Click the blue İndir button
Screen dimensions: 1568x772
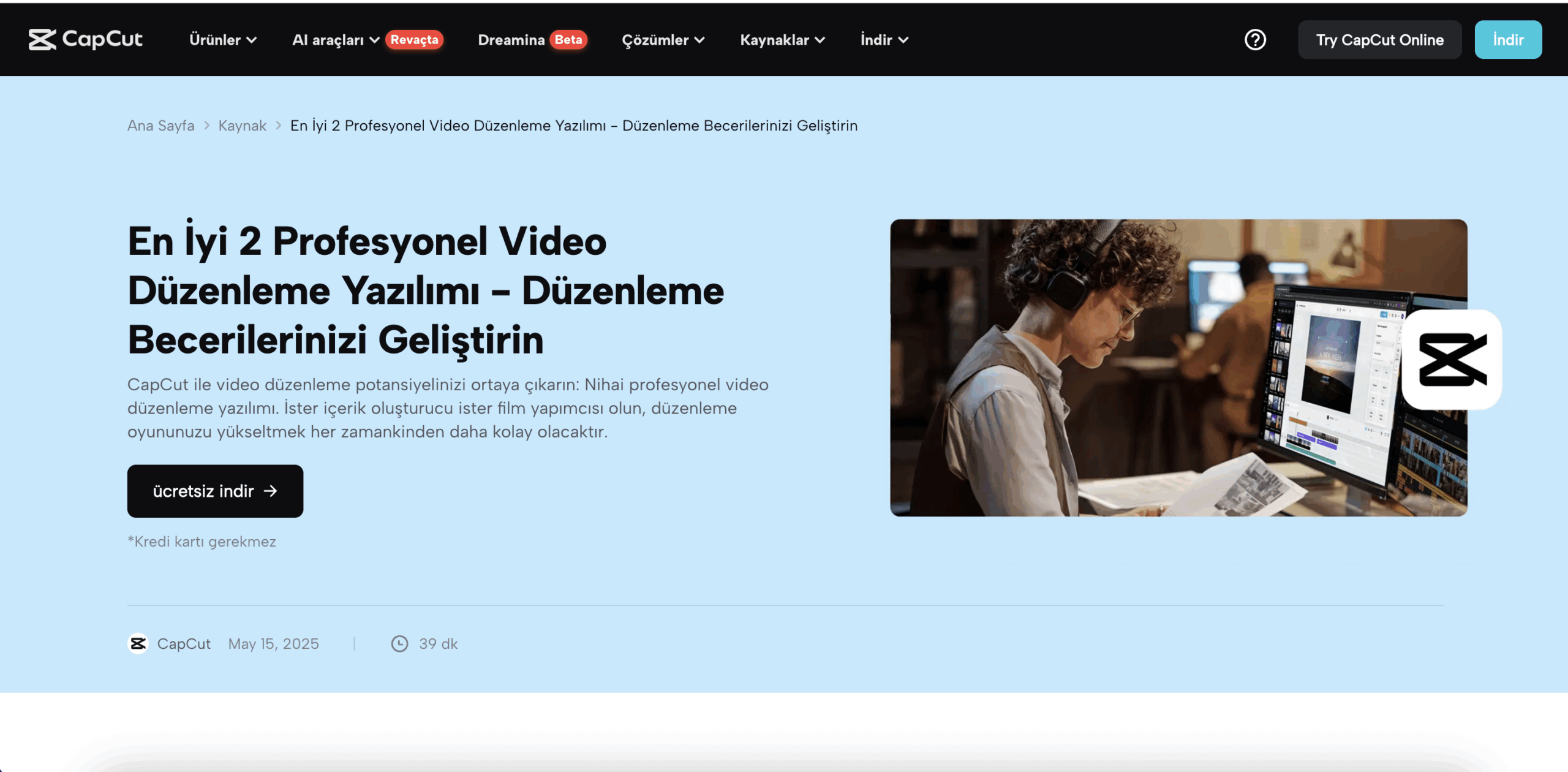click(x=1508, y=40)
